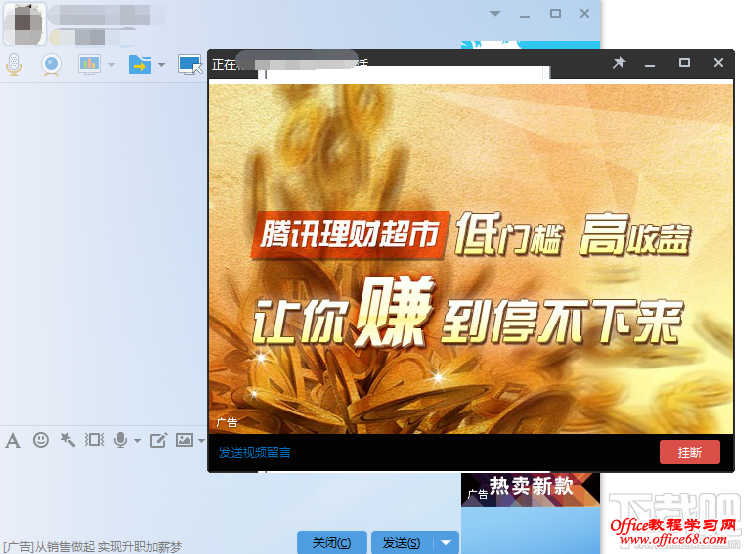This screenshot has height=554, width=749.
Task: Close the video call window
Action: click(x=718, y=63)
